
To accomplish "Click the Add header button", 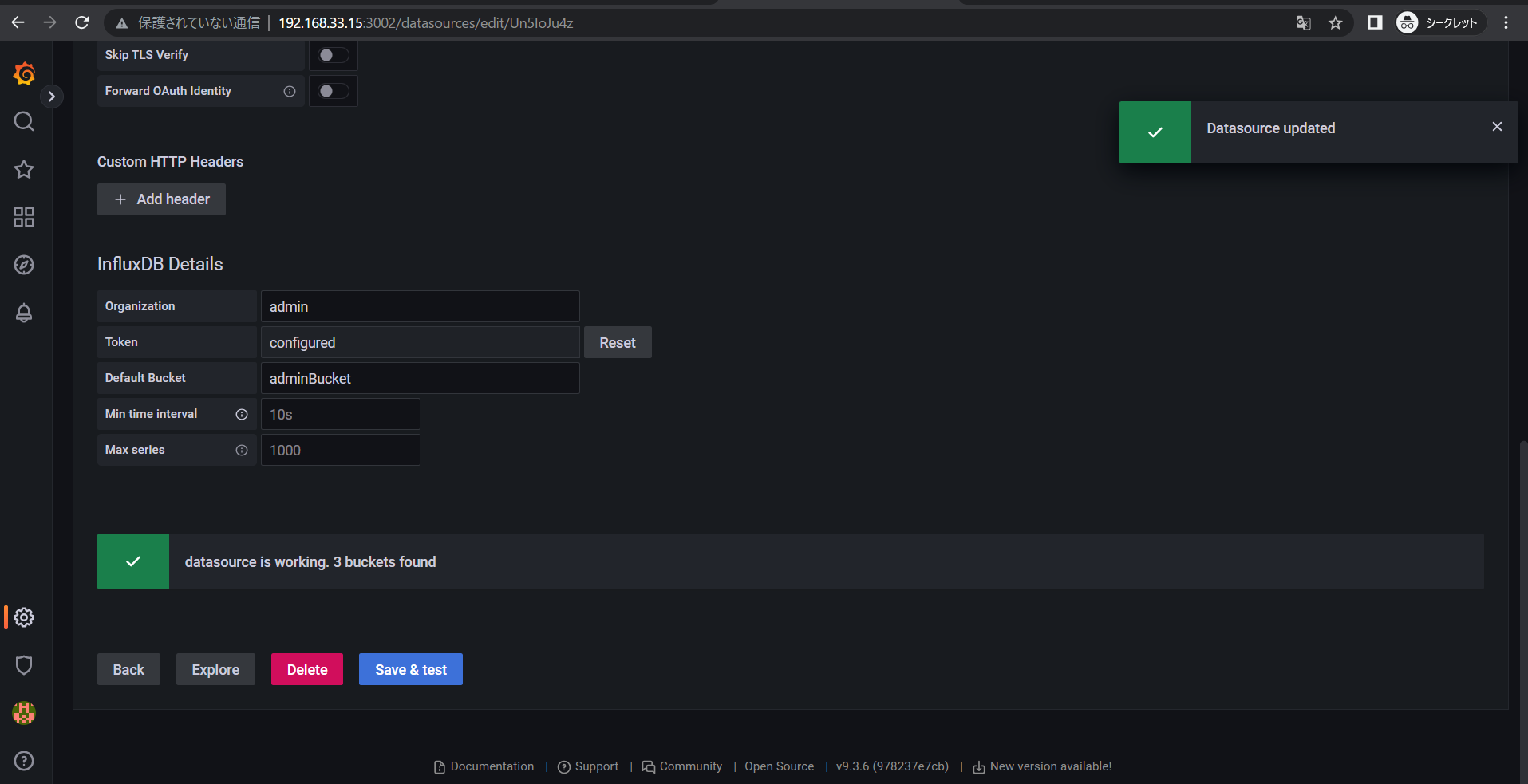I will [161, 199].
